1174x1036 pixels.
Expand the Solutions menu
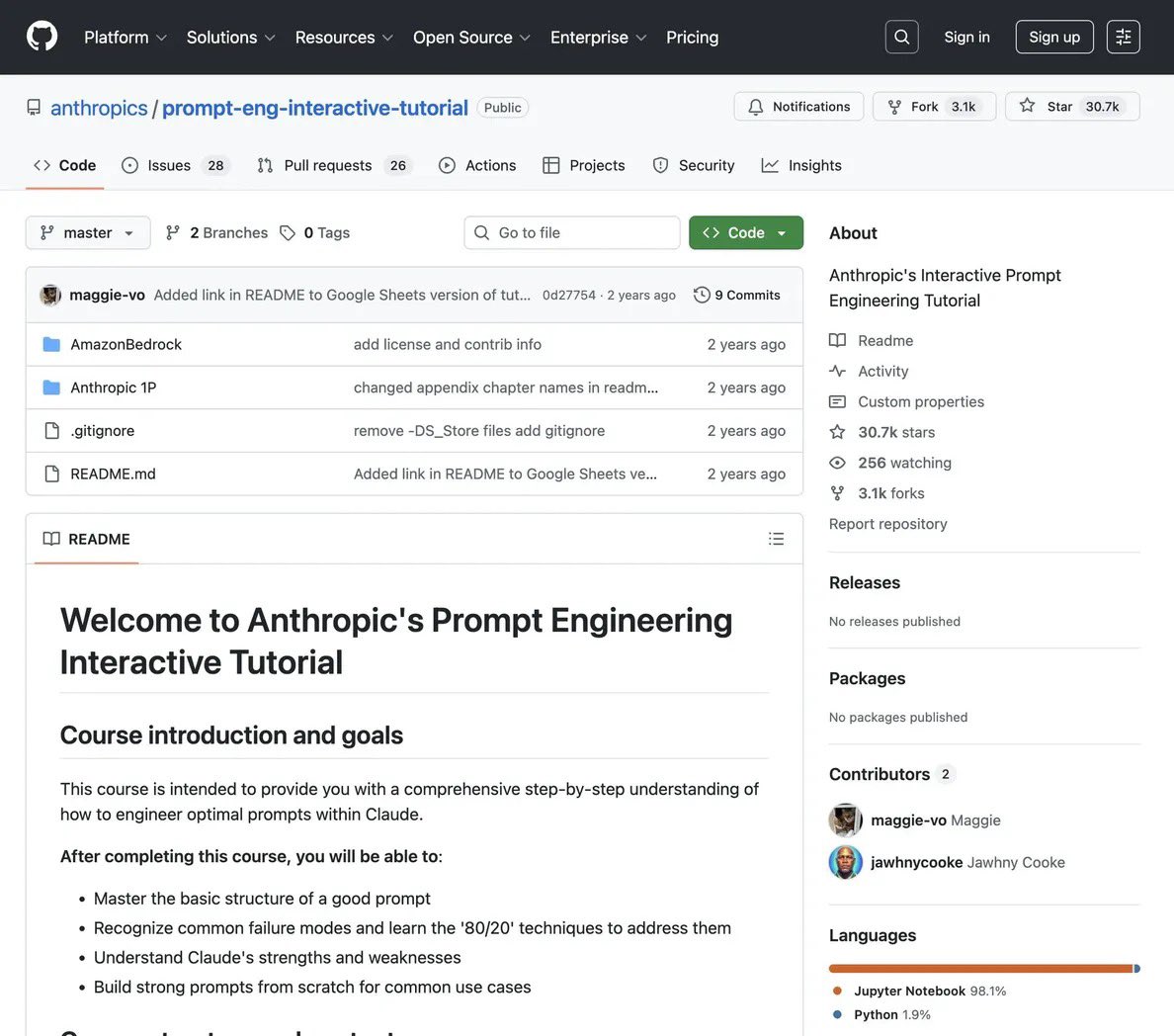pos(230,37)
